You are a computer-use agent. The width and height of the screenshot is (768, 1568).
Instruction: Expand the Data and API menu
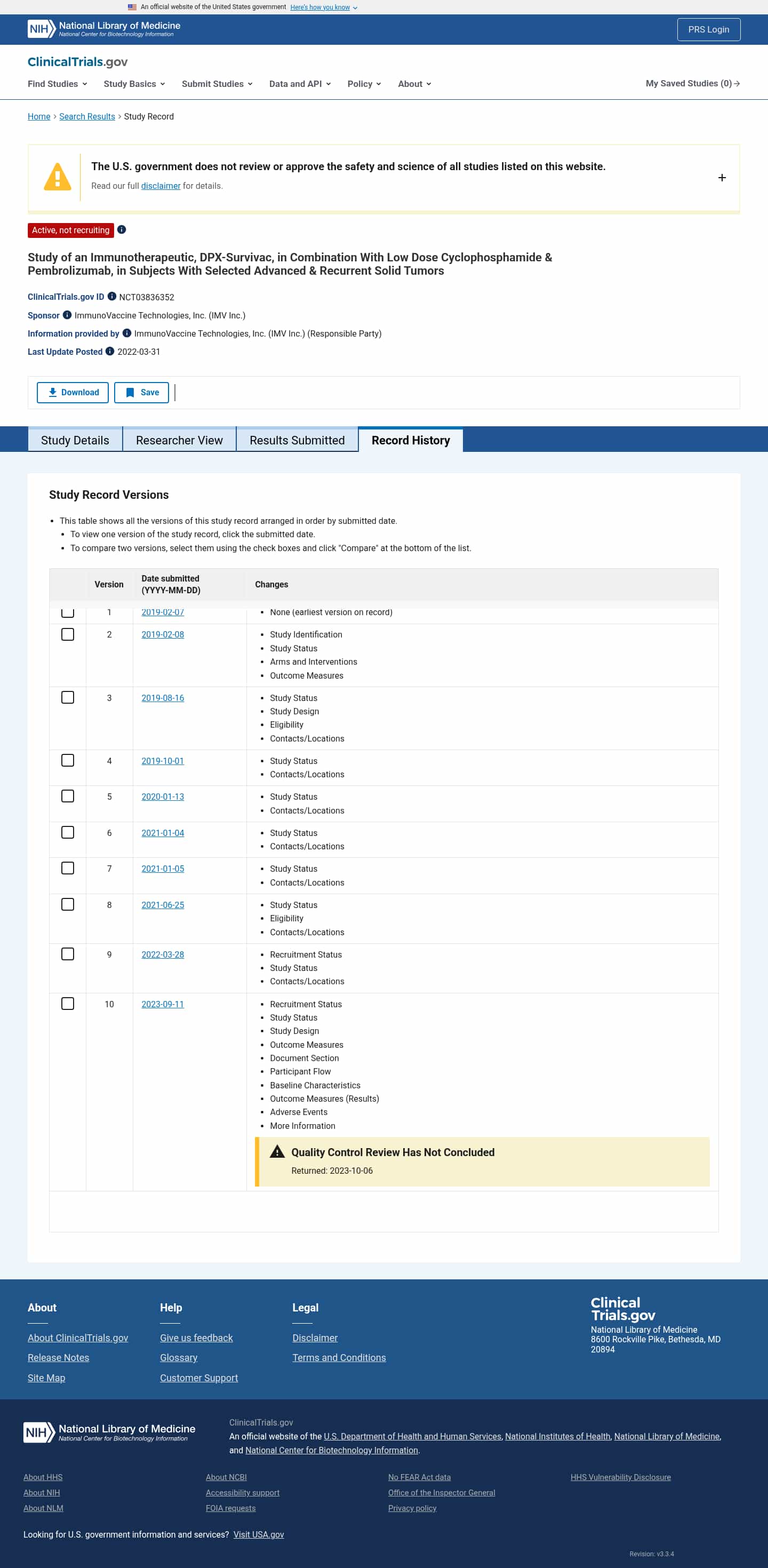pos(299,83)
